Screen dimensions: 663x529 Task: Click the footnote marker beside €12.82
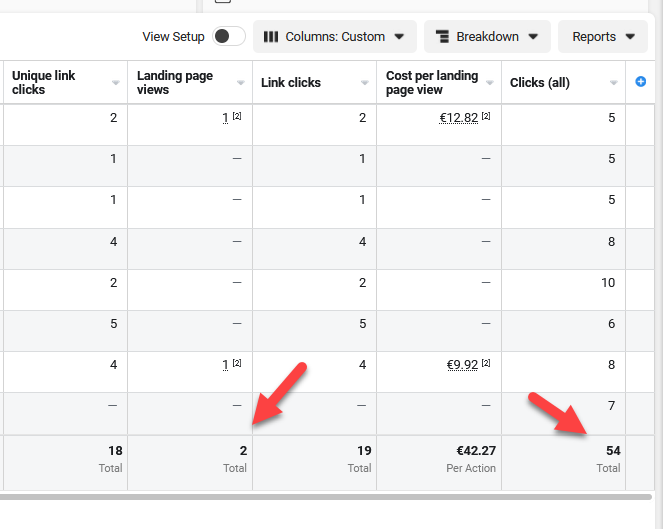pos(486,116)
